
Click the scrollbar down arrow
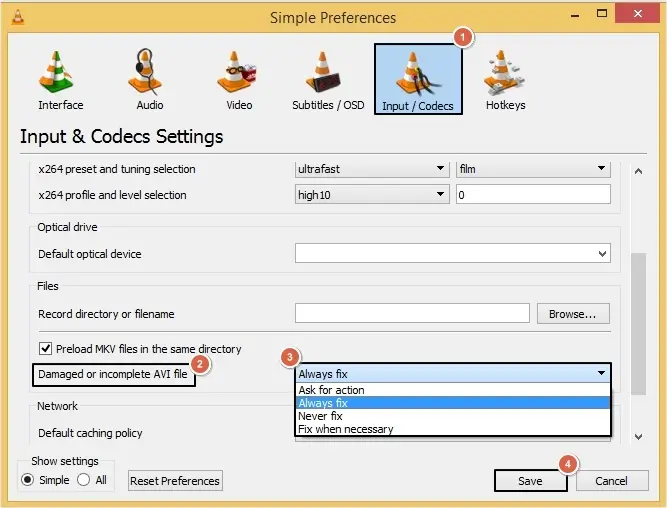[x=638, y=437]
